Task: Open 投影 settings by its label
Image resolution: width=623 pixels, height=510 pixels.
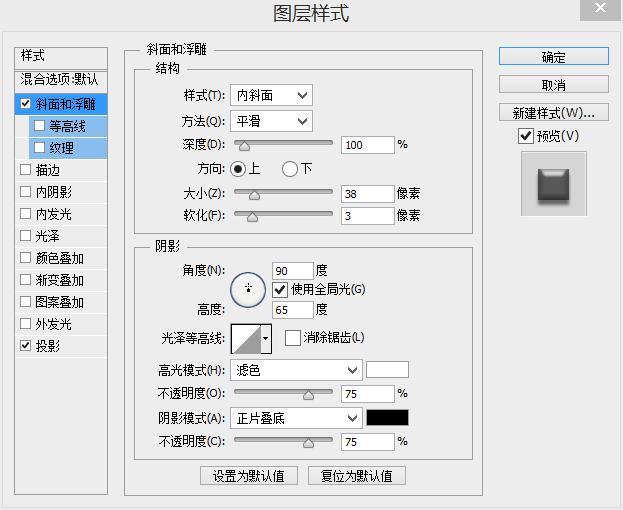Action: [48, 346]
